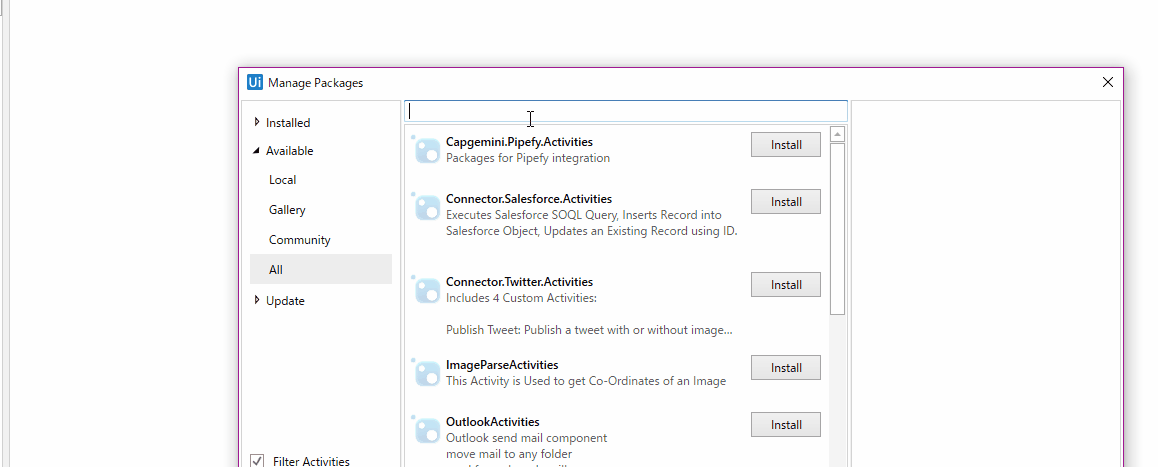Expand the Update tree node
This screenshot has width=1158, height=467.
pyautogui.click(x=256, y=300)
